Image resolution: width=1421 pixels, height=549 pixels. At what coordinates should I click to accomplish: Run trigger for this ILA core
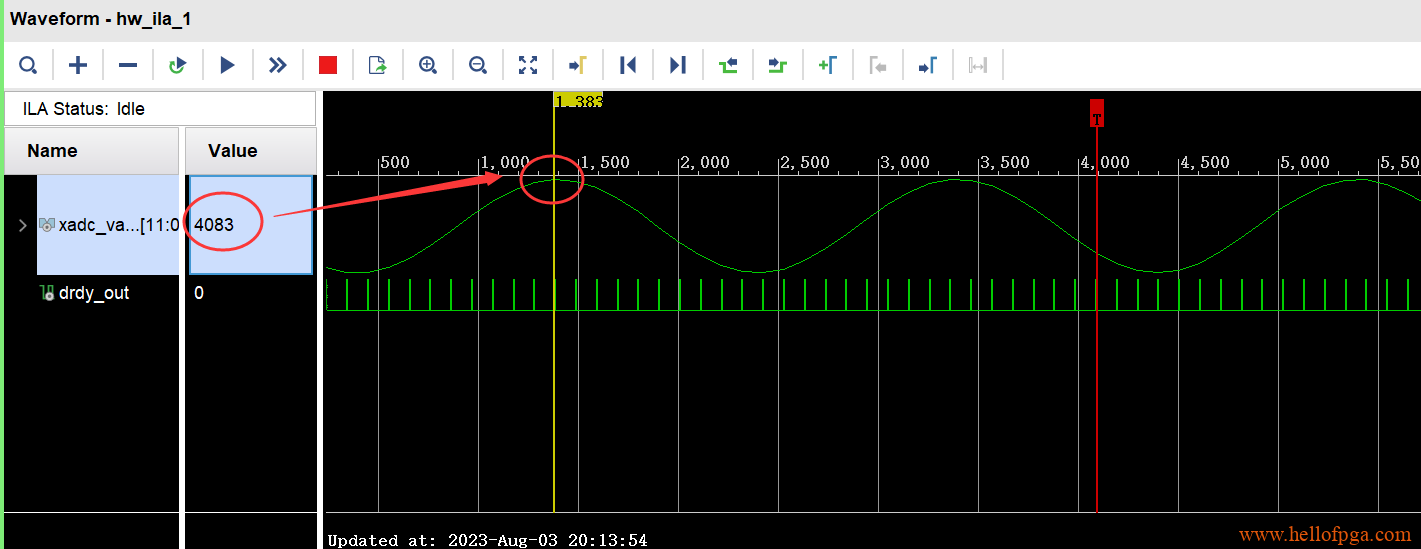[228, 66]
